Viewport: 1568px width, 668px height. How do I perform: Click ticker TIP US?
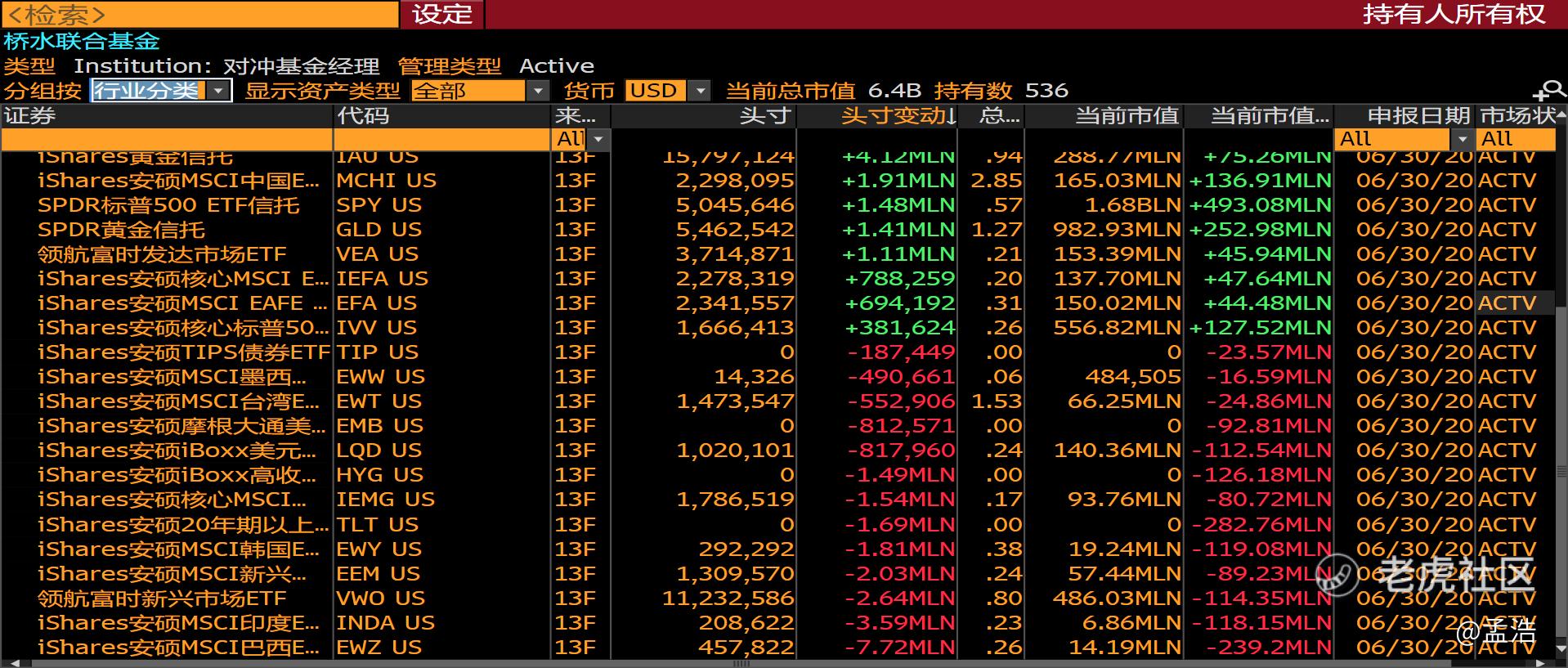tap(378, 352)
